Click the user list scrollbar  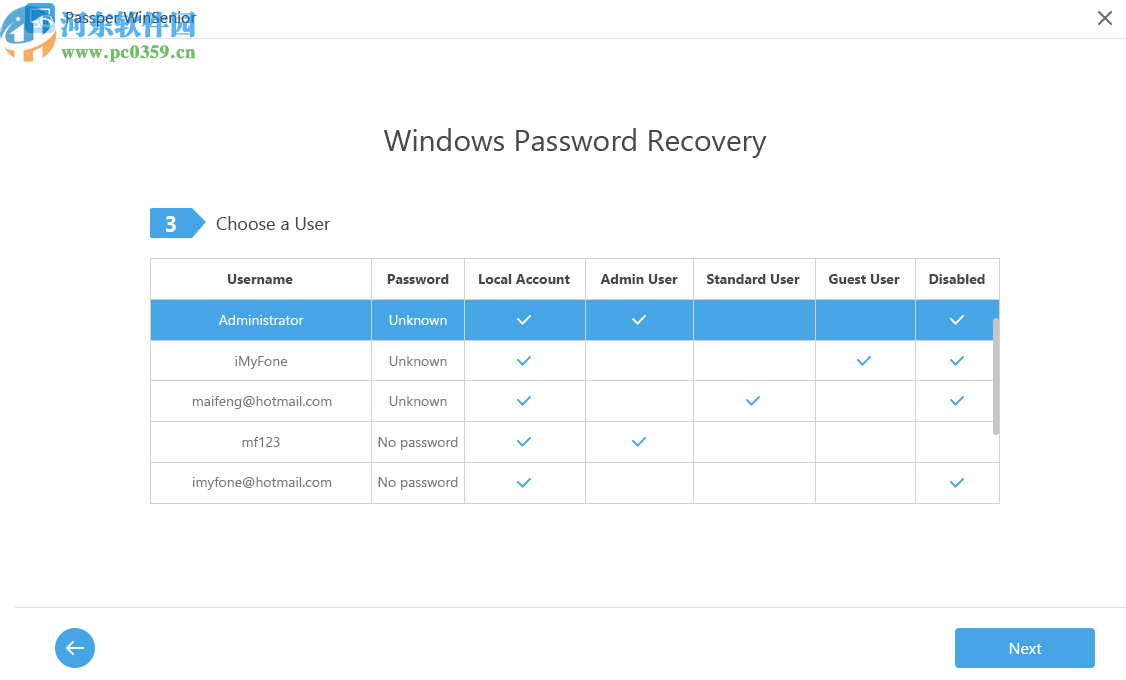point(995,376)
